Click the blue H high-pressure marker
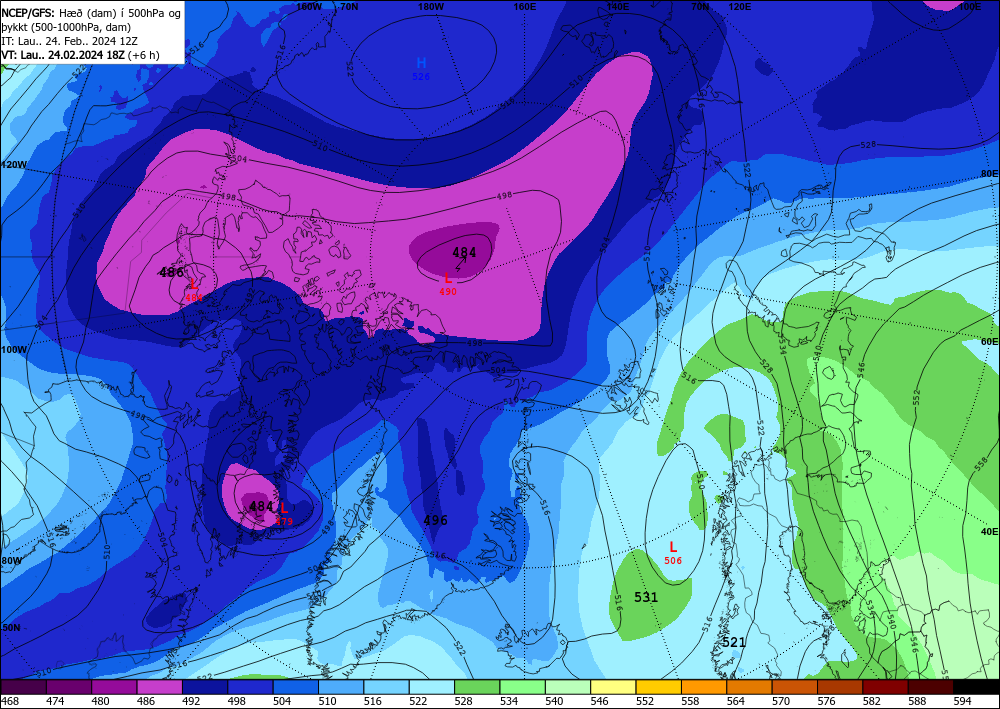The image size is (1000, 709). pyautogui.click(x=421, y=63)
